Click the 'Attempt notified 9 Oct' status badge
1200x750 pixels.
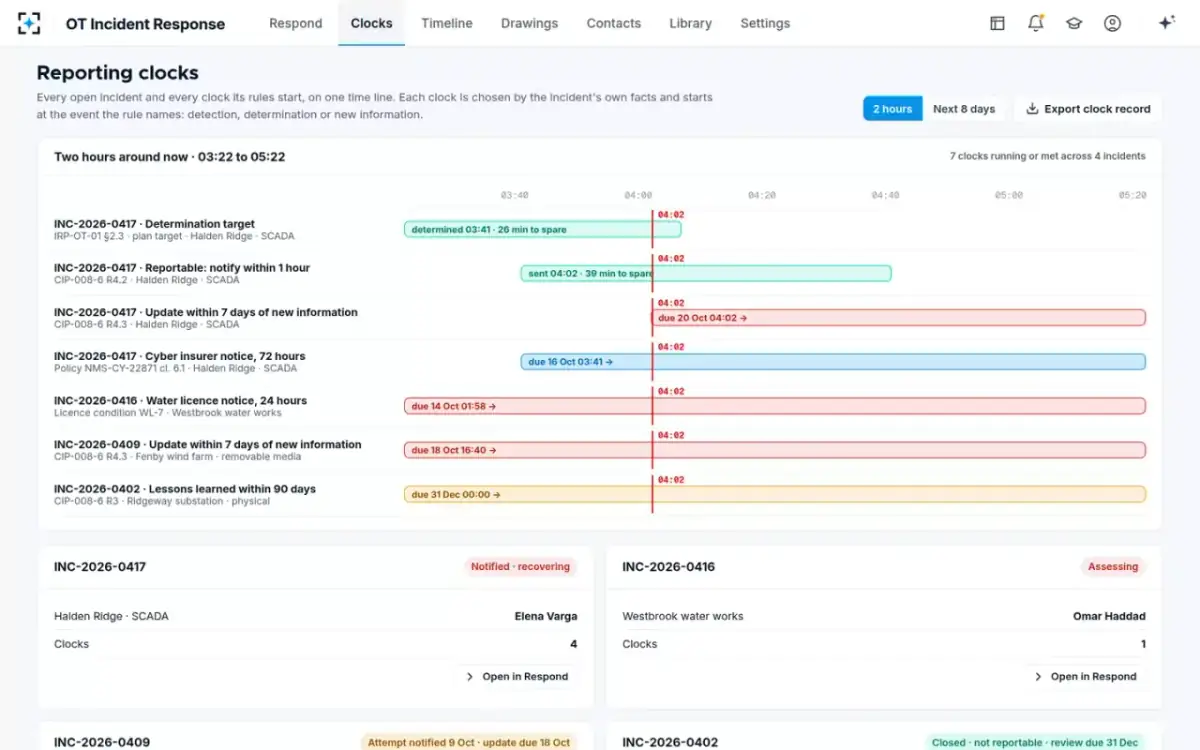[x=469, y=742]
